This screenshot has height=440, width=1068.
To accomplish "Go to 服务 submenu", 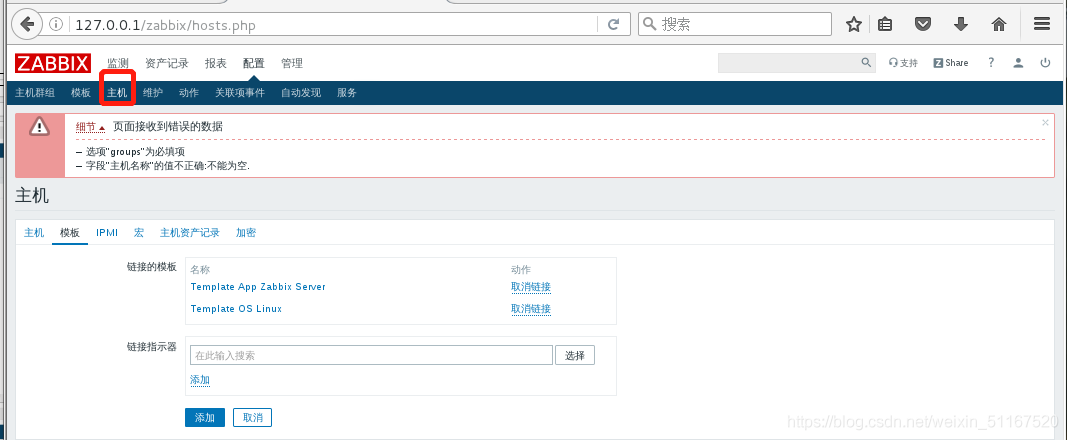I will (347, 93).
